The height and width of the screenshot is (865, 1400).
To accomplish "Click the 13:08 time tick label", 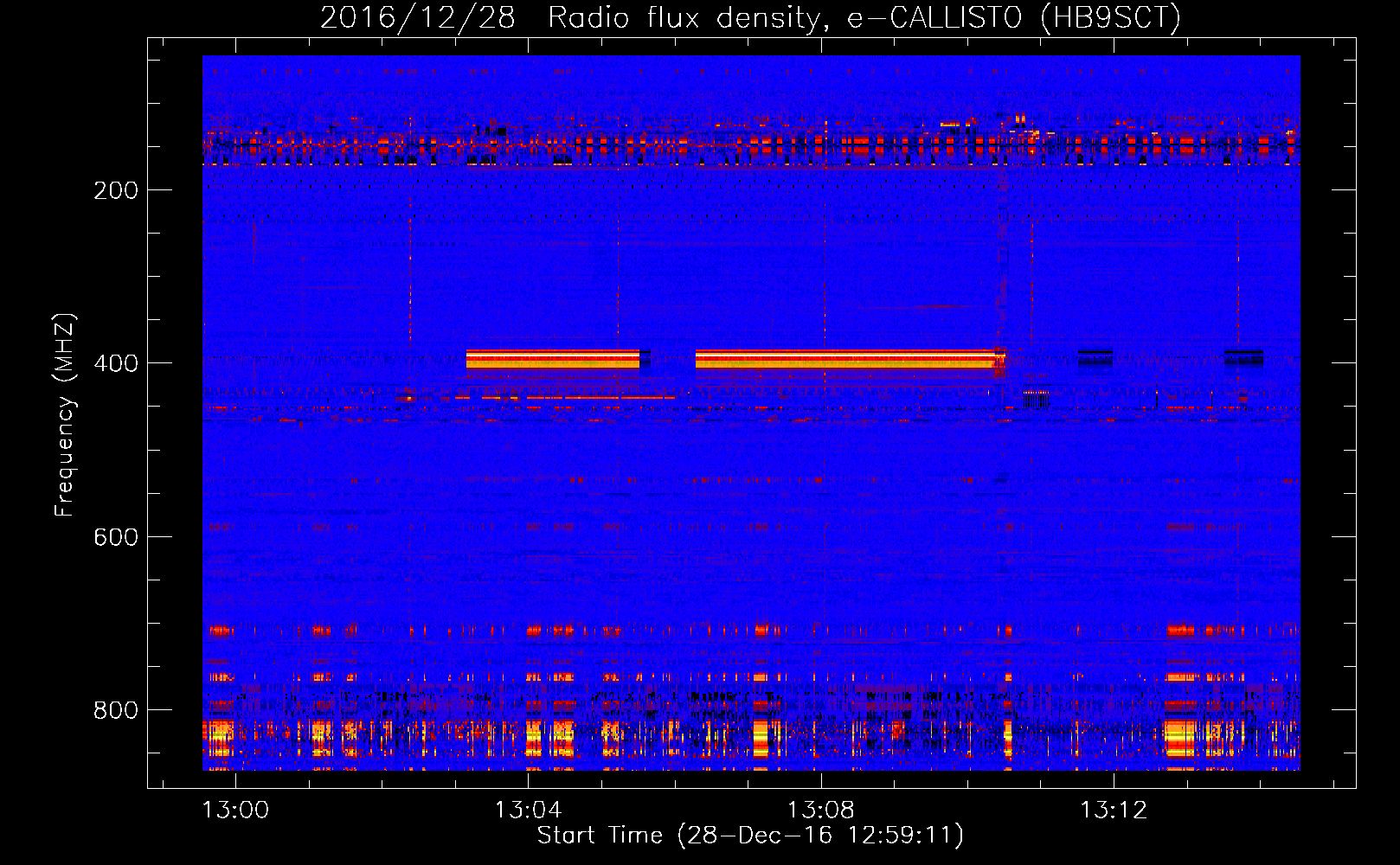I will 820,810.
